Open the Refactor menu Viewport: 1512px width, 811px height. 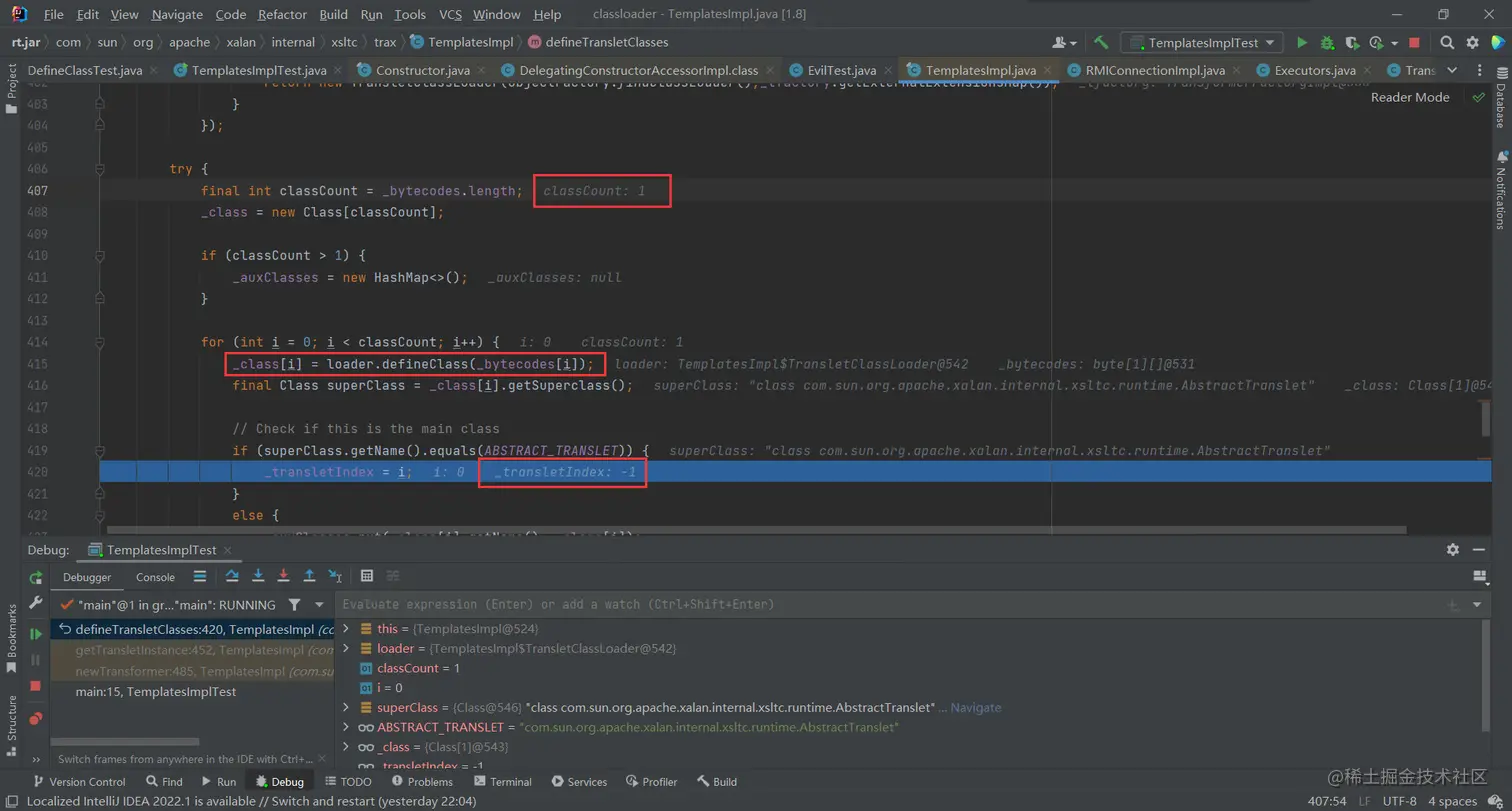pyautogui.click(x=283, y=15)
